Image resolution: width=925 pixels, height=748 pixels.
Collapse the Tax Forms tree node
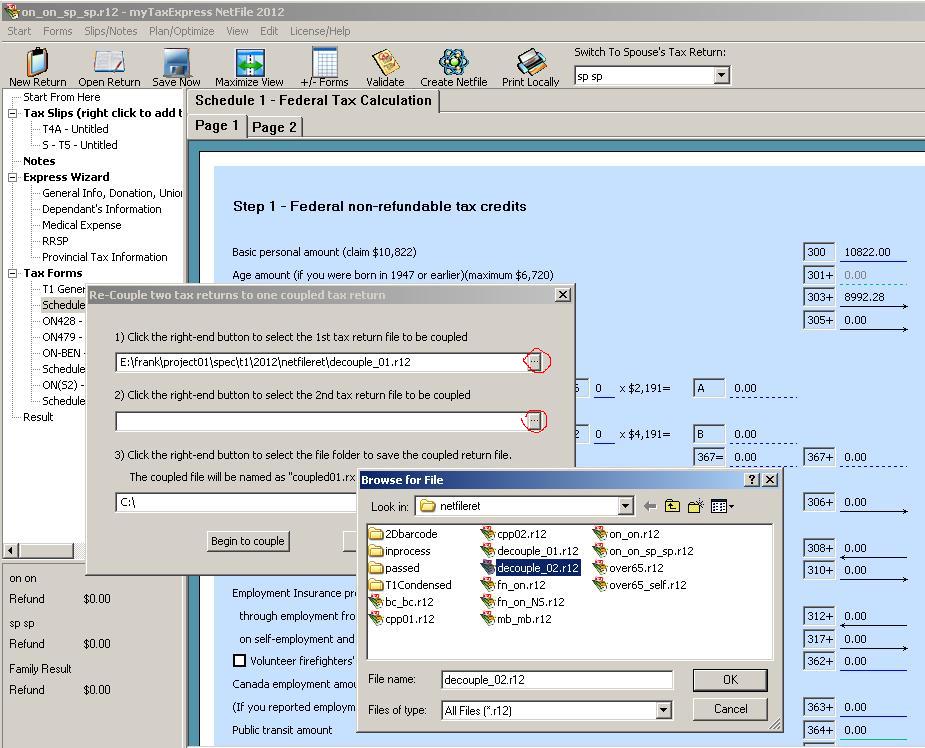click(x=12, y=273)
